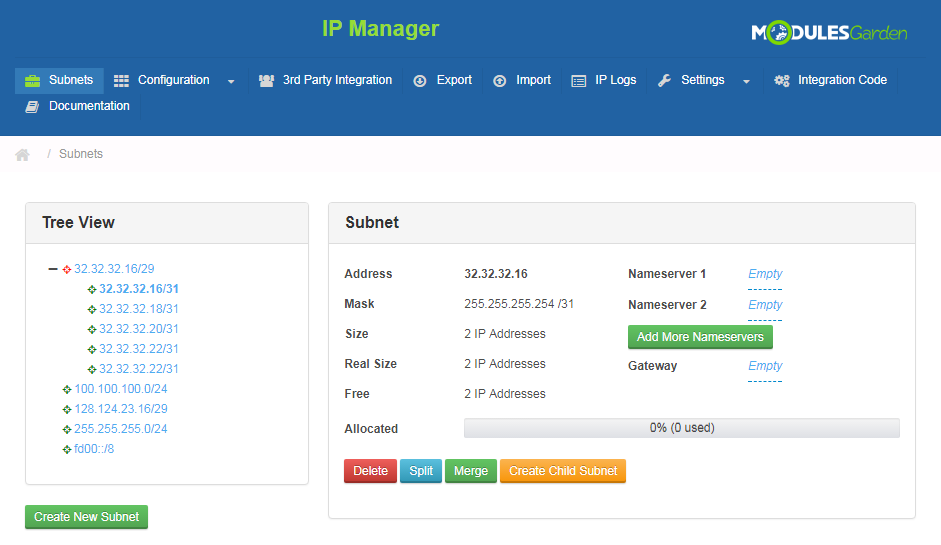Viewport: 941px width, 545px height.
Task: Click the IP Logs list icon
Action: click(579, 81)
